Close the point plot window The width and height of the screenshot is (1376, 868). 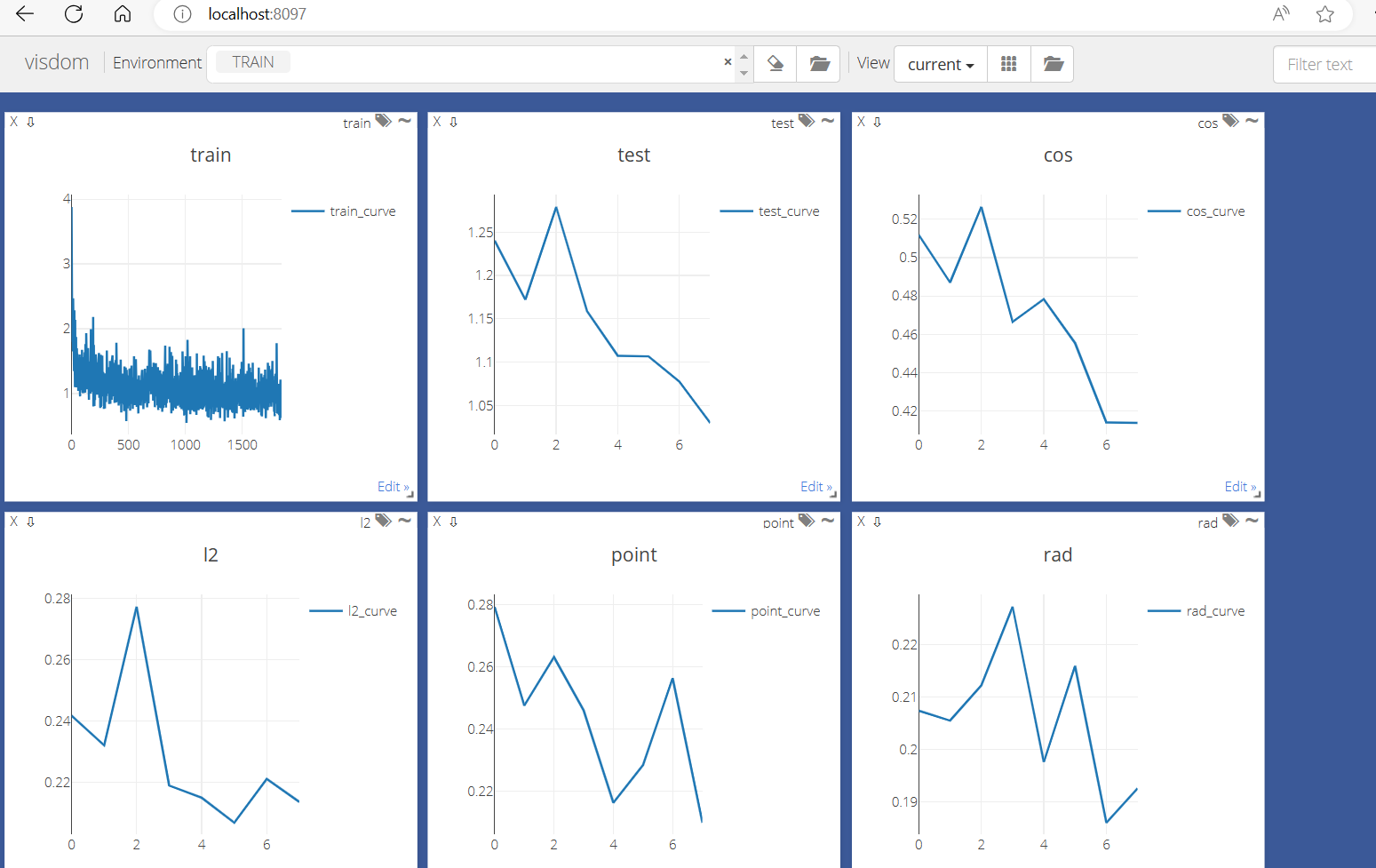click(x=437, y=522)
